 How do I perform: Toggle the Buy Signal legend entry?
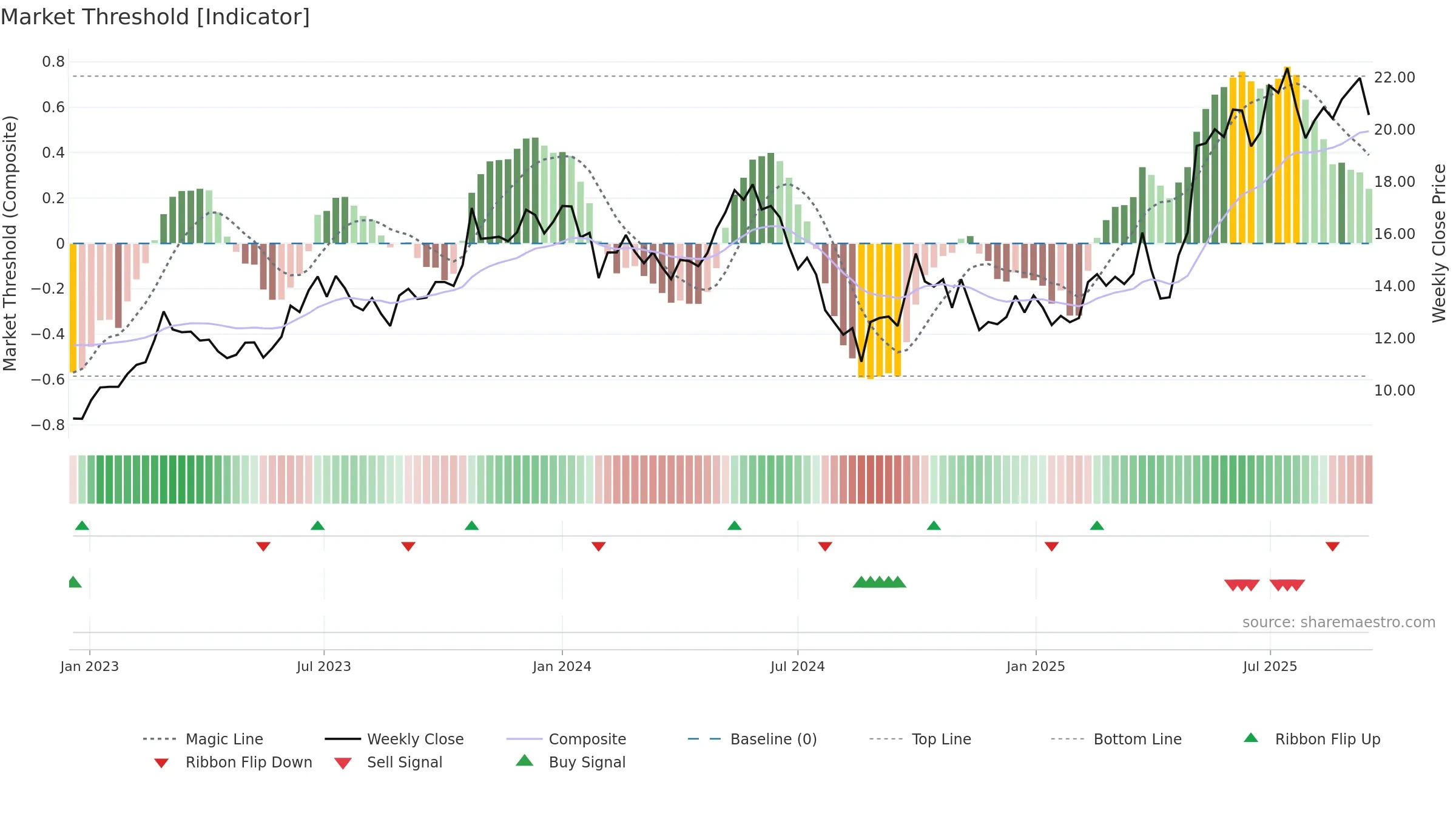pos(570,762)
